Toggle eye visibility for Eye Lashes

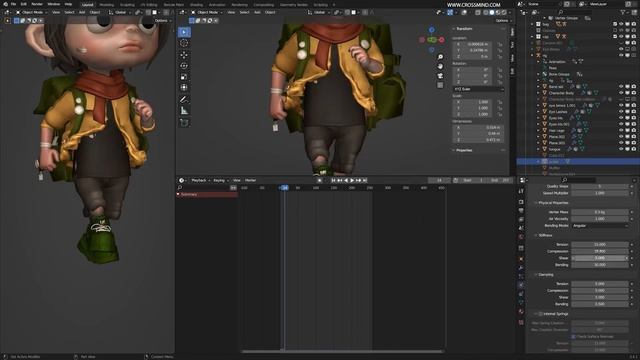(x=621, y=112)
